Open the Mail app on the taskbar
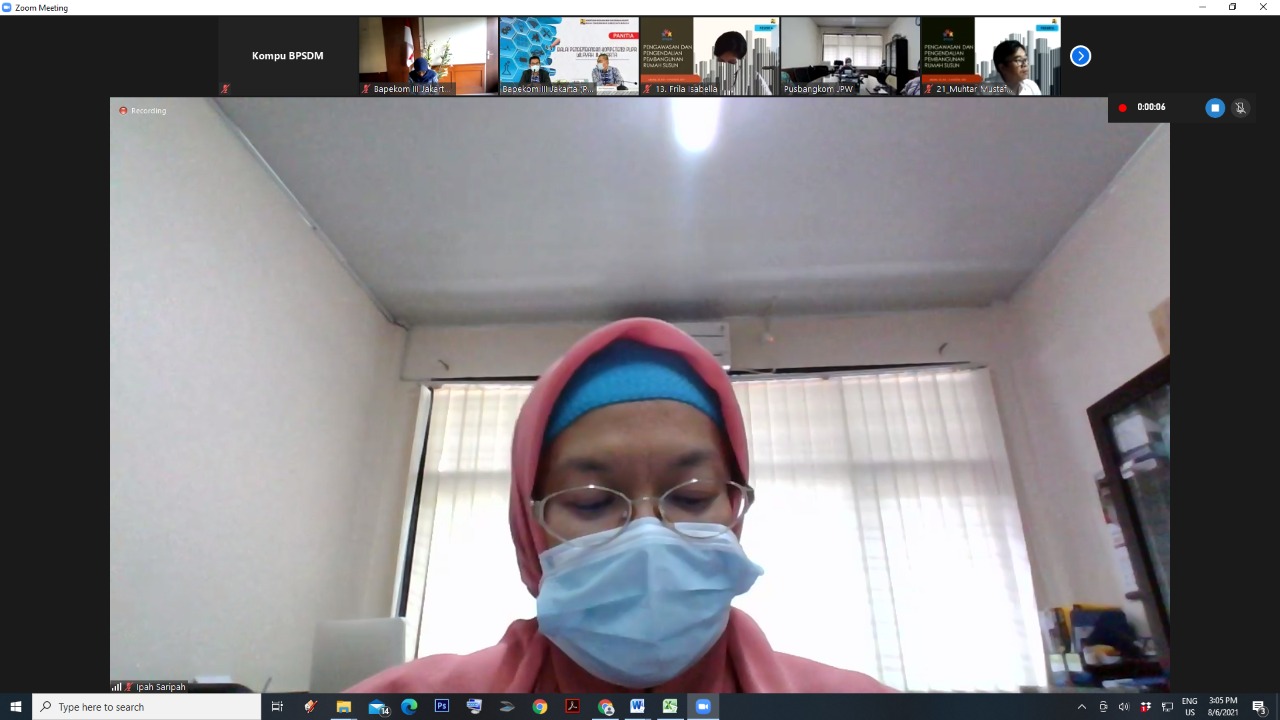This screenshot has width=1280, height=720. (377, 707)
